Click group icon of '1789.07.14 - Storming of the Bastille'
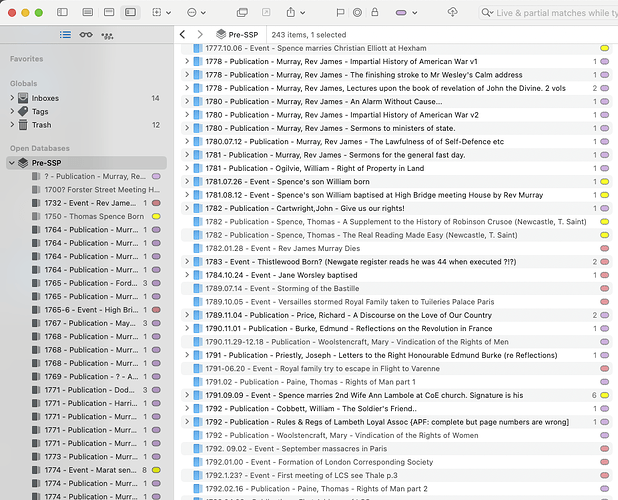This screenshot has height=500, width=618. click(197, 288)
